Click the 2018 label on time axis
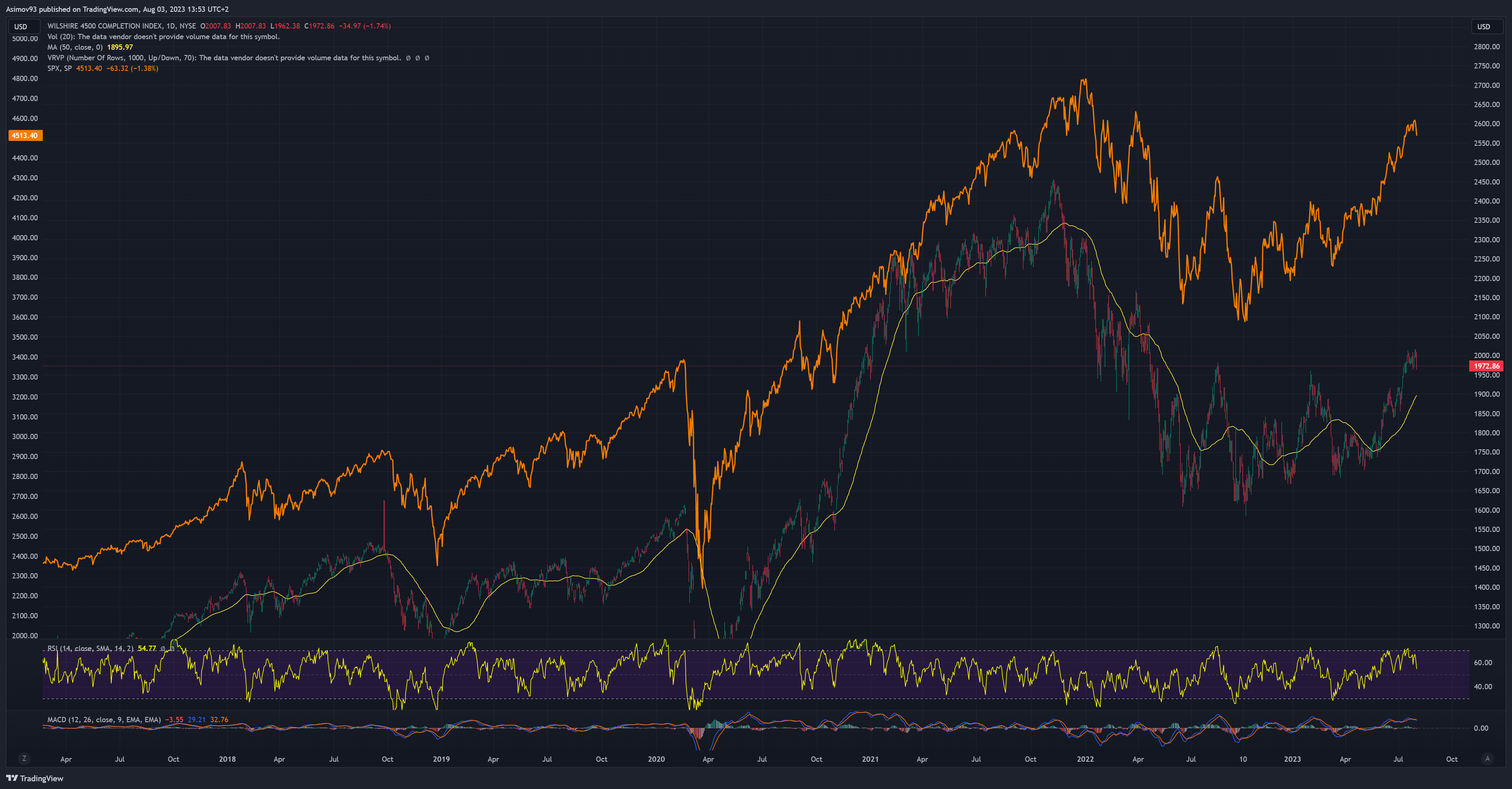Viewport: 1512px width, 789px height. coord(227,759)
